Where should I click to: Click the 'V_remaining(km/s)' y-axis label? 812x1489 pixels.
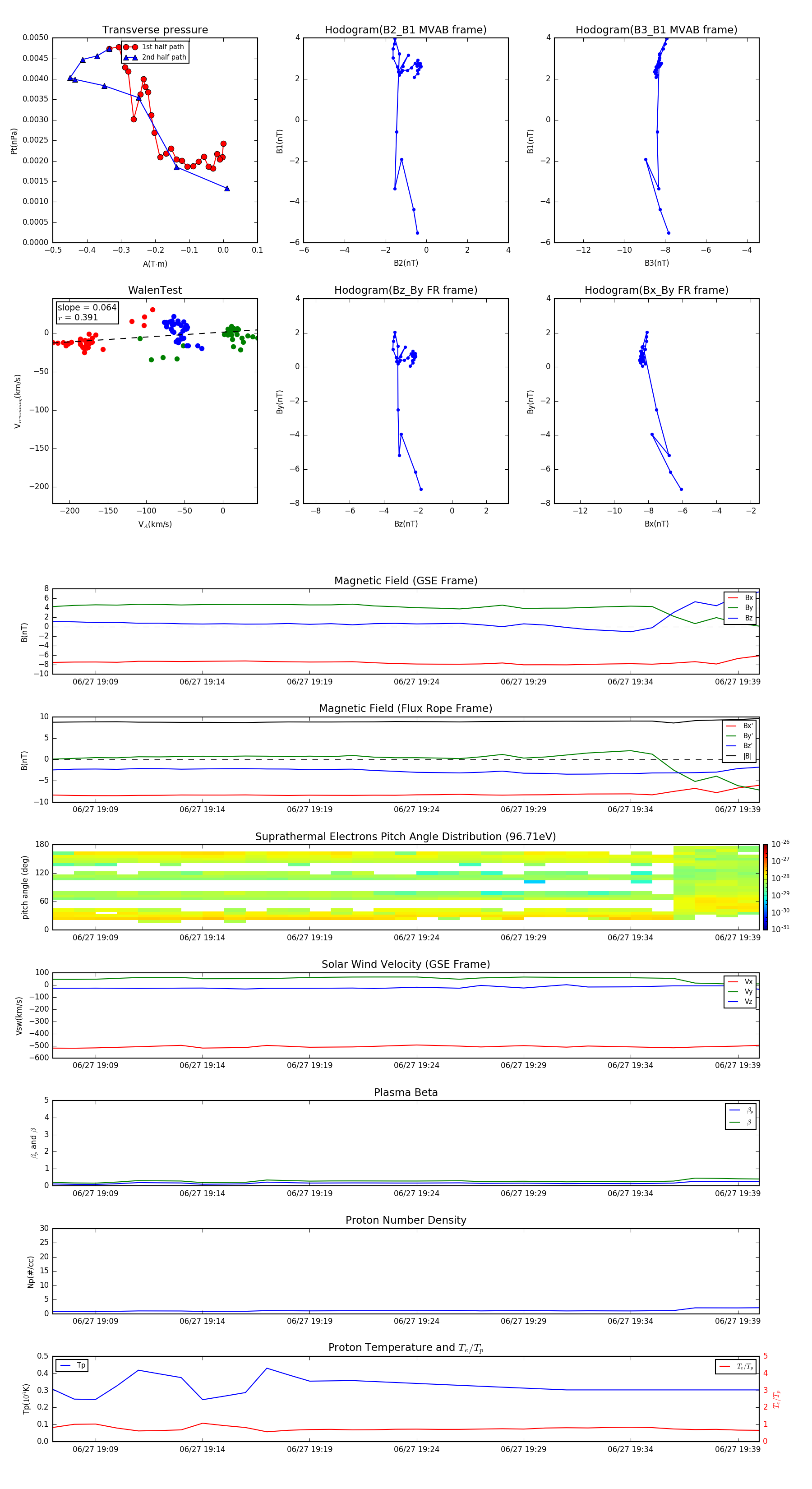[x=17, y=401]
